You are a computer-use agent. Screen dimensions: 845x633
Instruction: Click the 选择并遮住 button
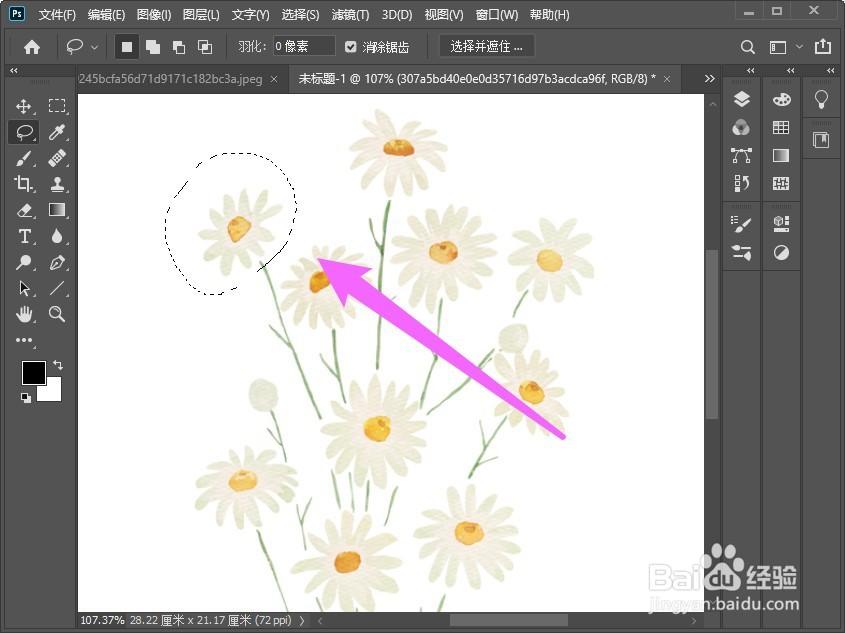(x=487, y=47)
